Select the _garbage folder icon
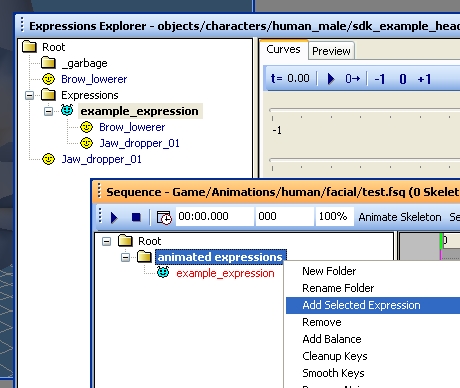This screenshot has width=460, height=388. point(48,62)
